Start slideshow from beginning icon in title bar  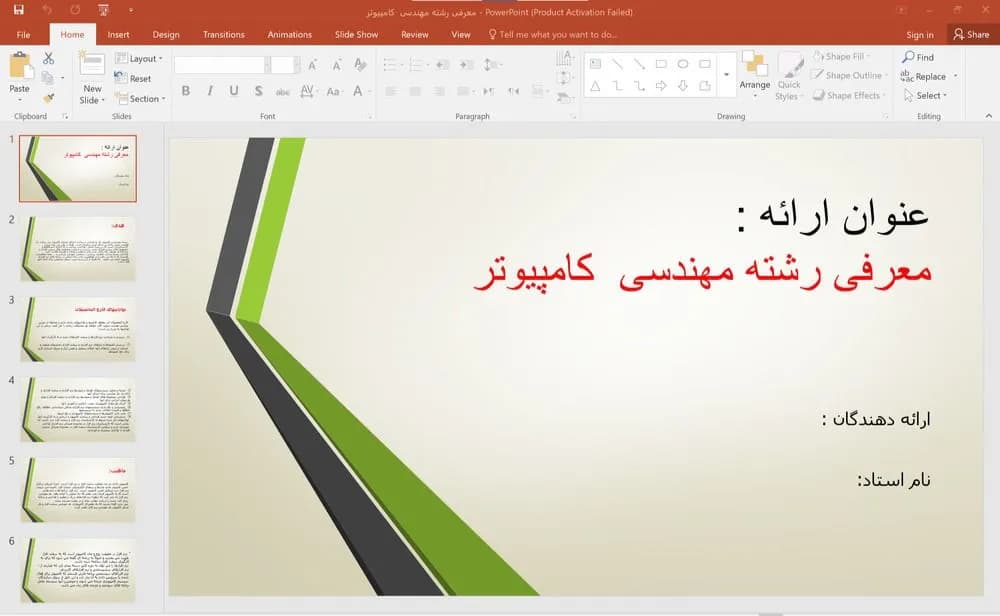pos(103,10)
